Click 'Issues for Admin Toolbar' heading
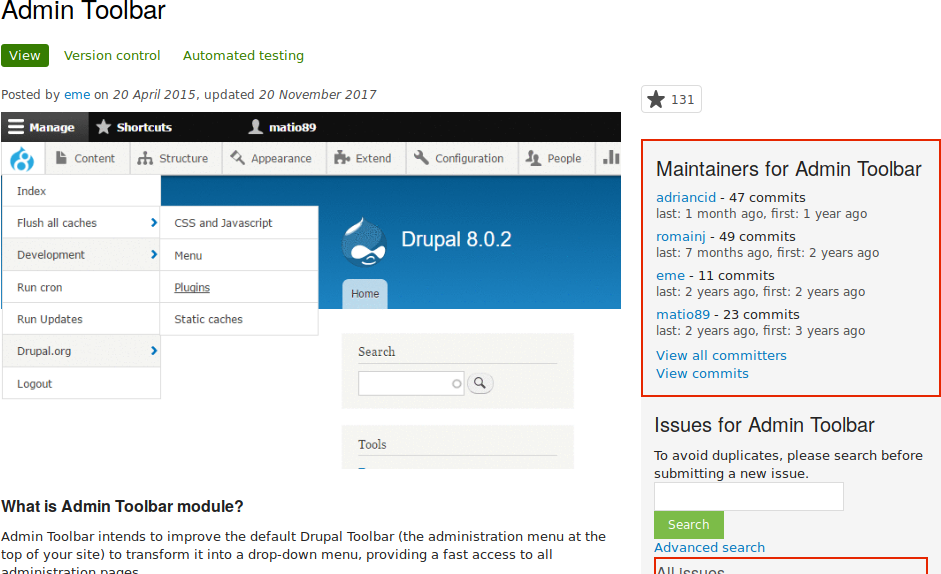941x574 pixels. click(764, 424)
